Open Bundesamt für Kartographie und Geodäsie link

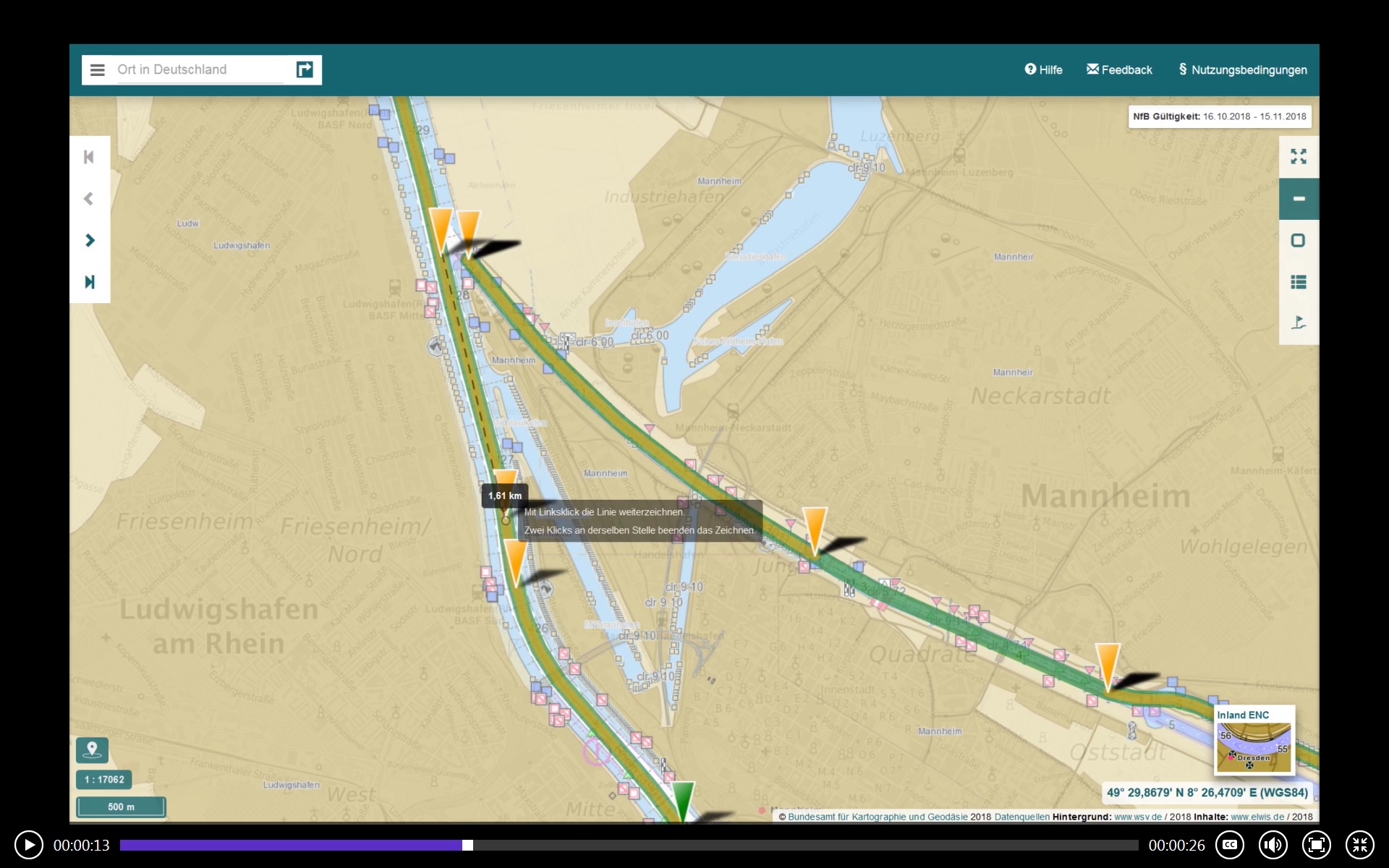click(x=878, y=817)
